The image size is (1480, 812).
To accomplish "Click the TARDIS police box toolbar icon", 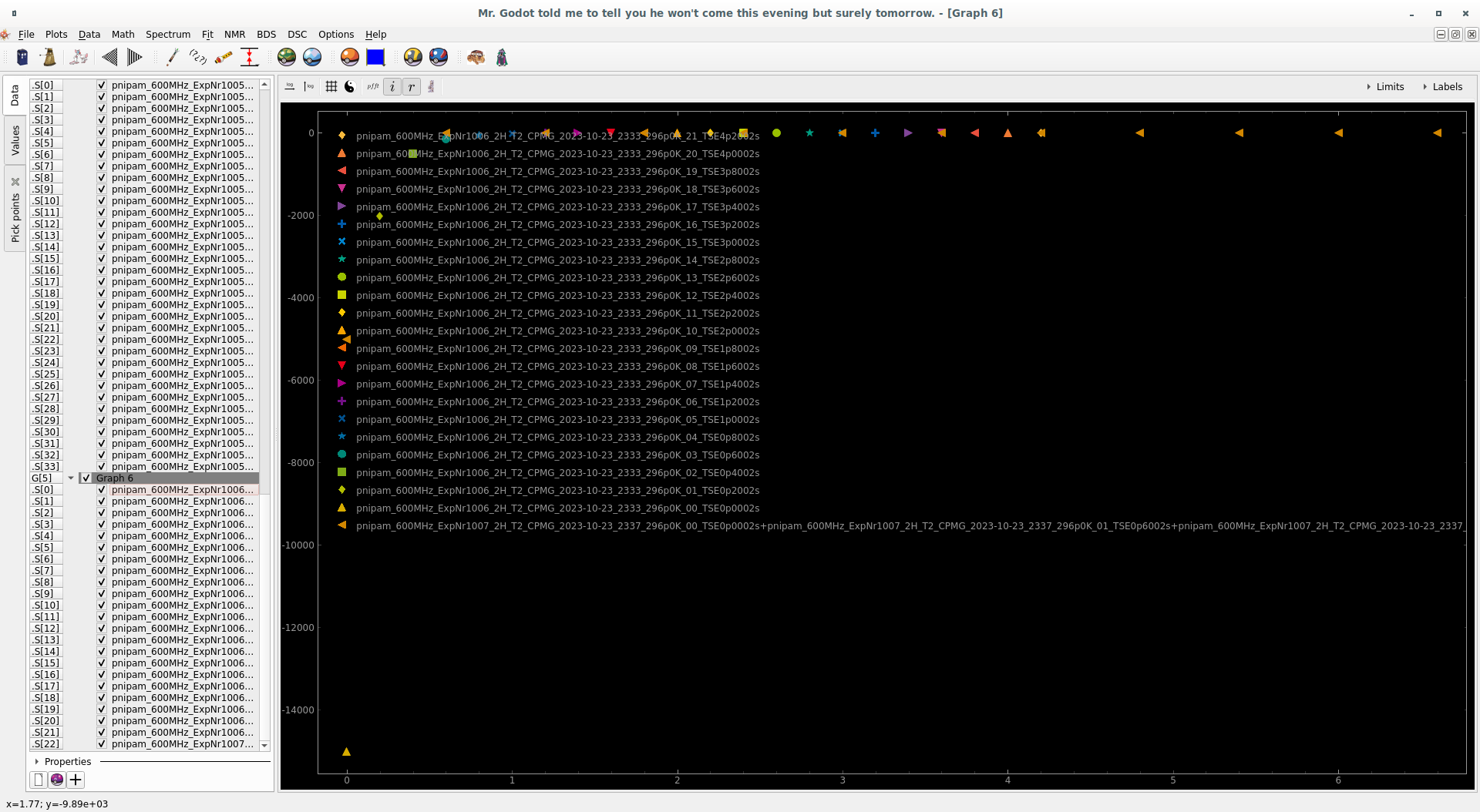I will (22, 57).
